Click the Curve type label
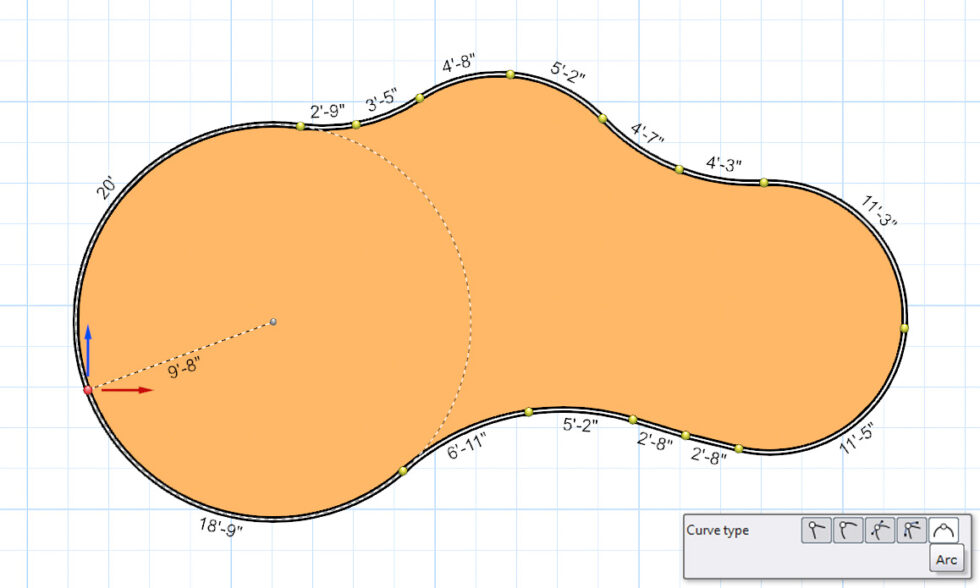 716,530
